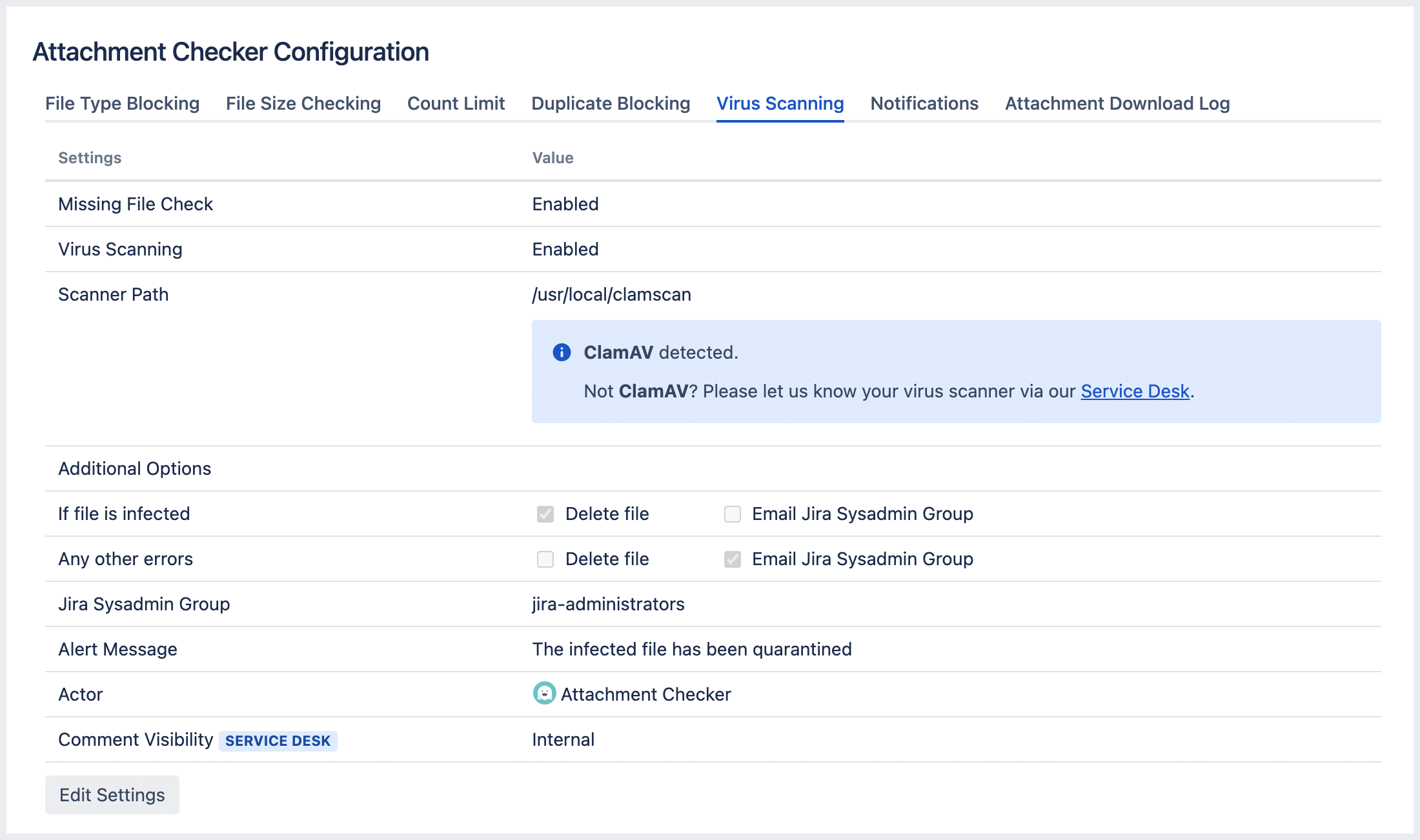
Task: Toggle Delete file for infected files
Action: (x=546, y=514)
